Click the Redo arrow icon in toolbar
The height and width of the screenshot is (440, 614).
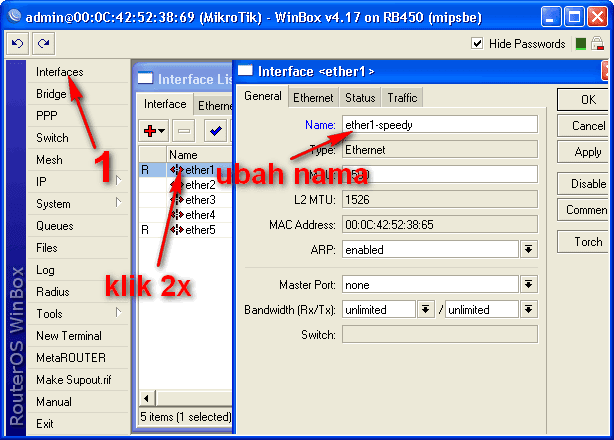(43, 43)
